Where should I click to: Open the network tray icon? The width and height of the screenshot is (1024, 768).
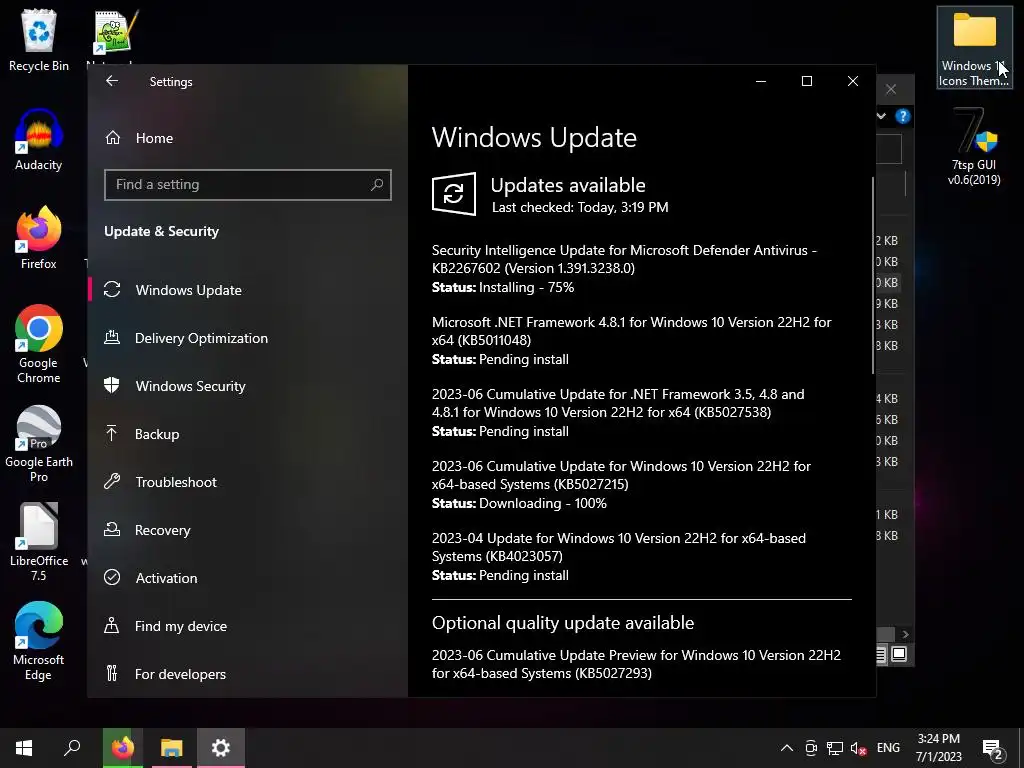click(x=835, y=748)
